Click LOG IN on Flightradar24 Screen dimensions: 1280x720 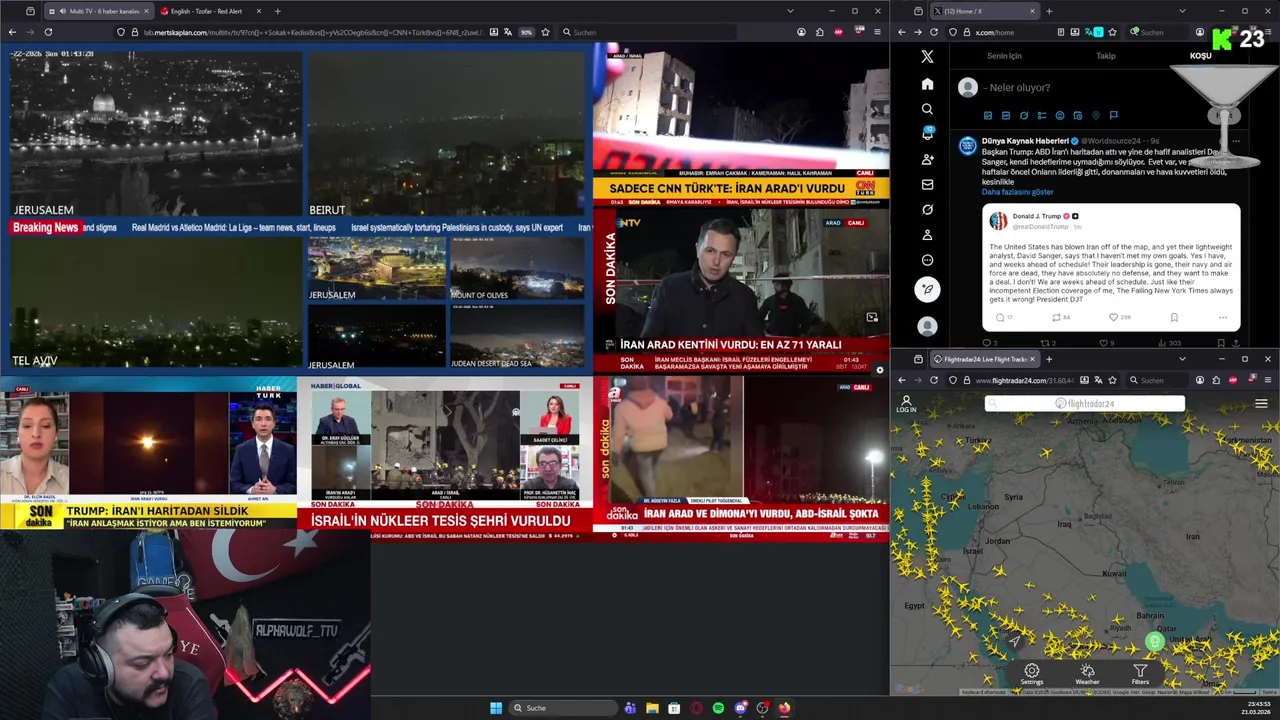[x=906, y=404]
